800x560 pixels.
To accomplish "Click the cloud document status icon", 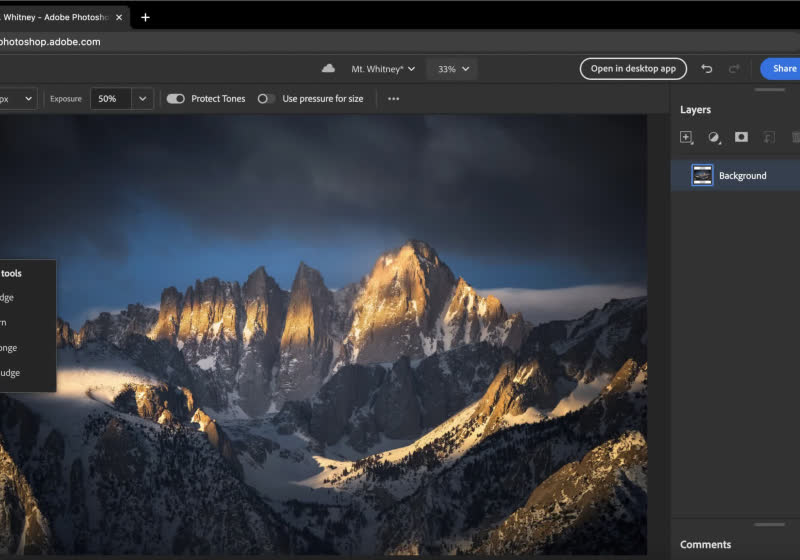I will pos(328,68).
